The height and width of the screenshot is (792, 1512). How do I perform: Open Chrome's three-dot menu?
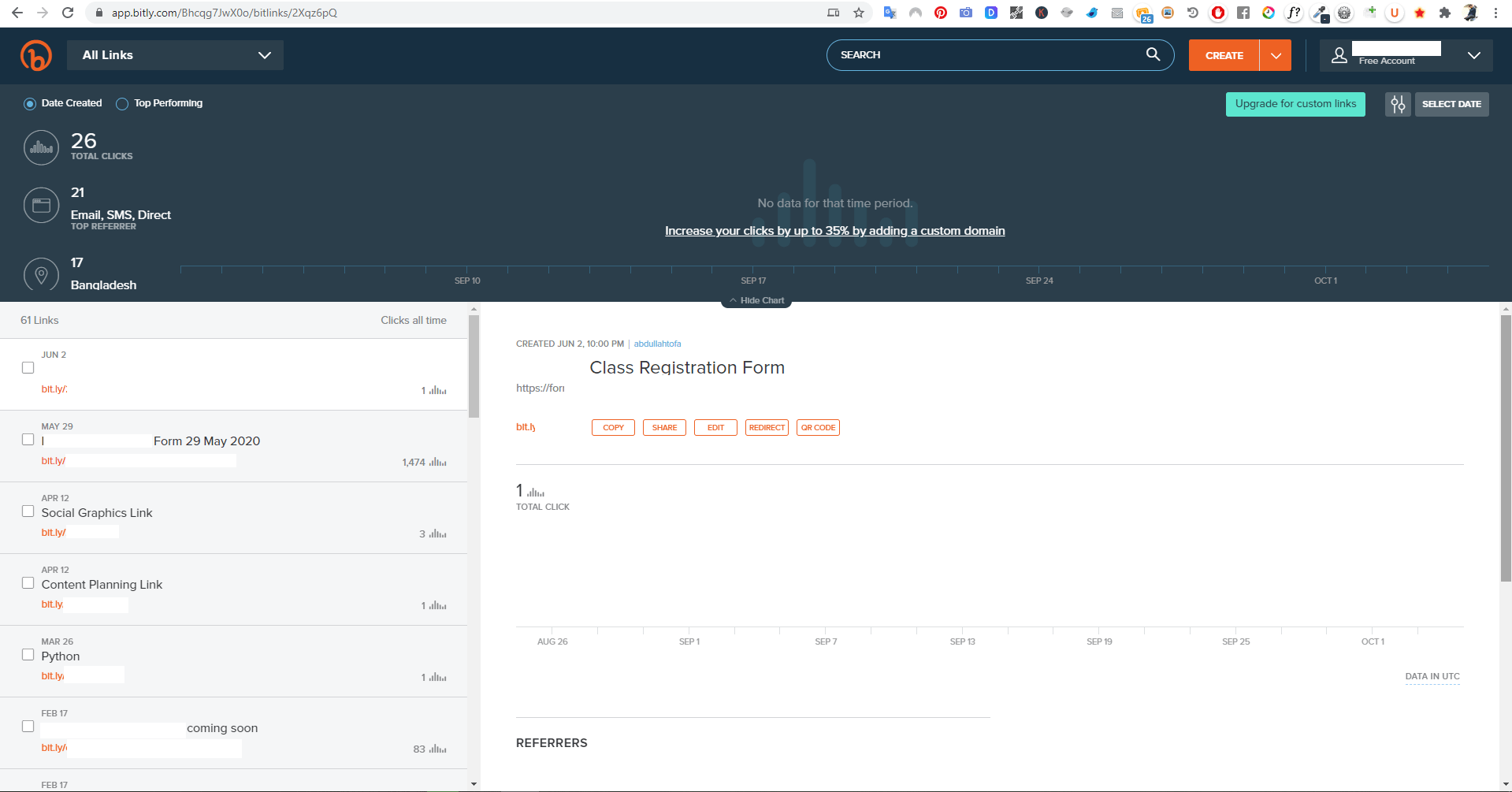1495,13
